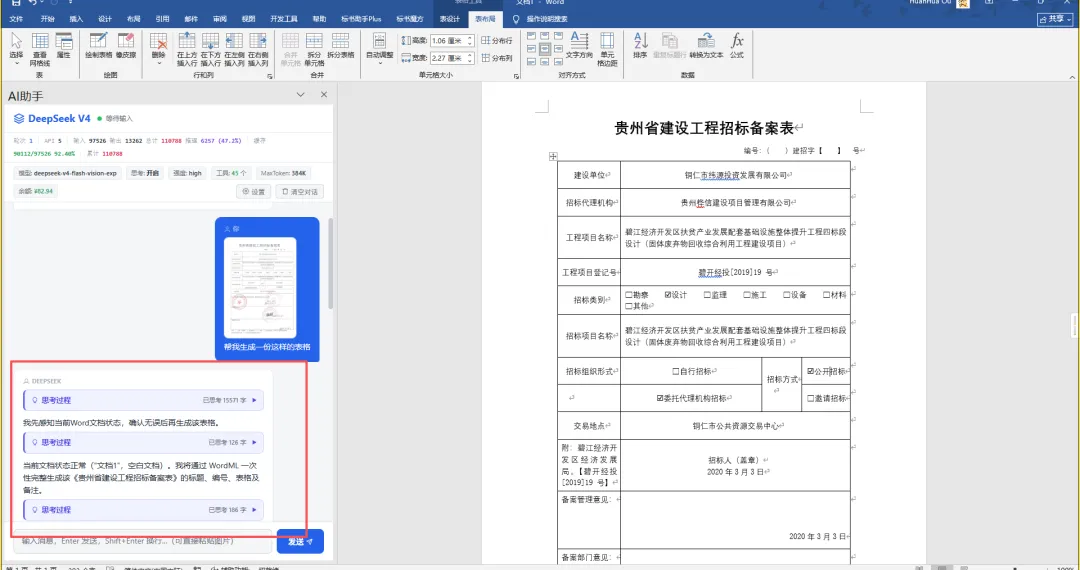The height and width of the screenshot is (570, 1080).
Task: Open the 自动调整 dropdown arrow
Action: click(380, 63)
